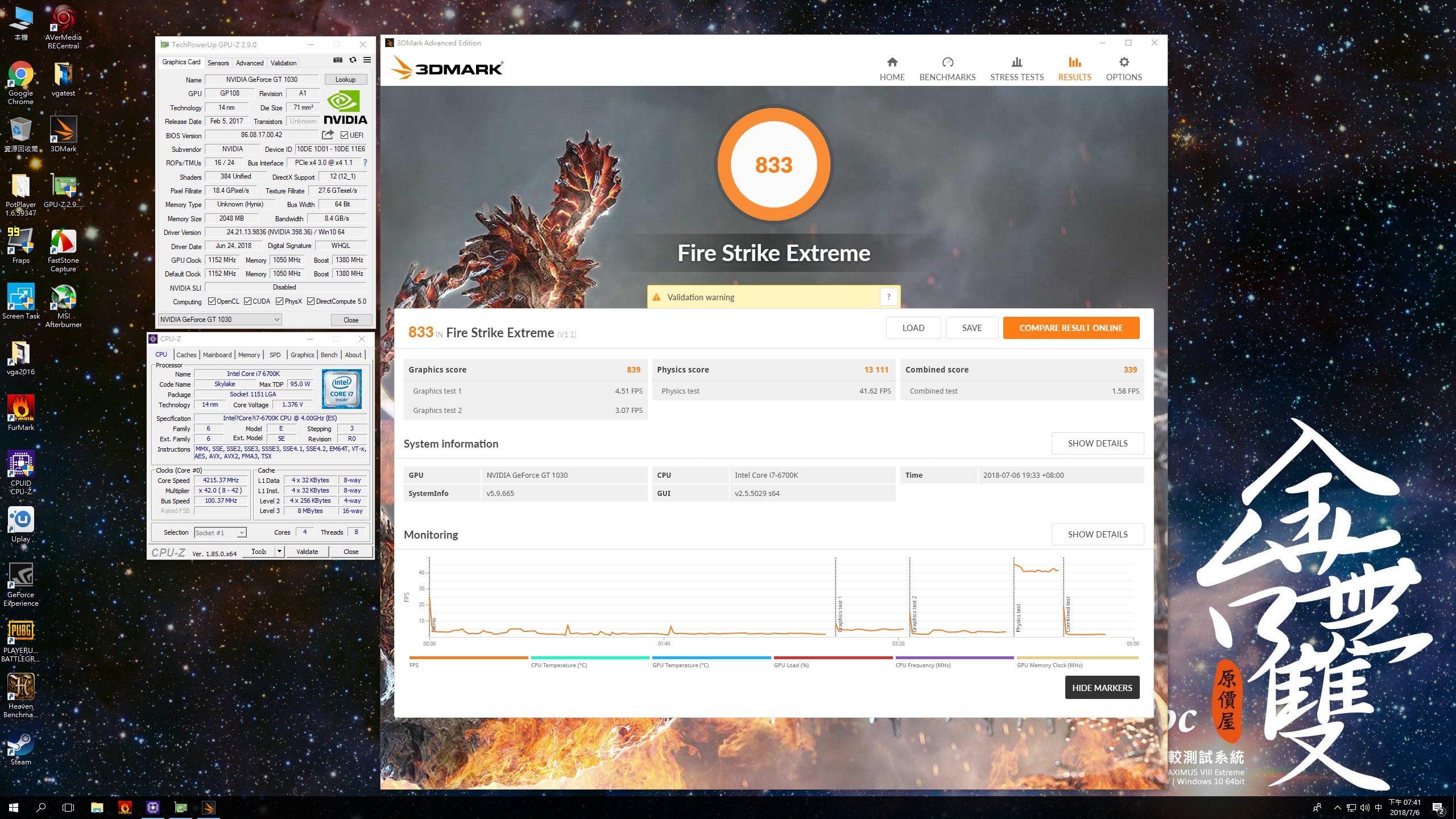1456x819 pixels.
Task: Open the Windows Start menu
Action: coord(14,808)
